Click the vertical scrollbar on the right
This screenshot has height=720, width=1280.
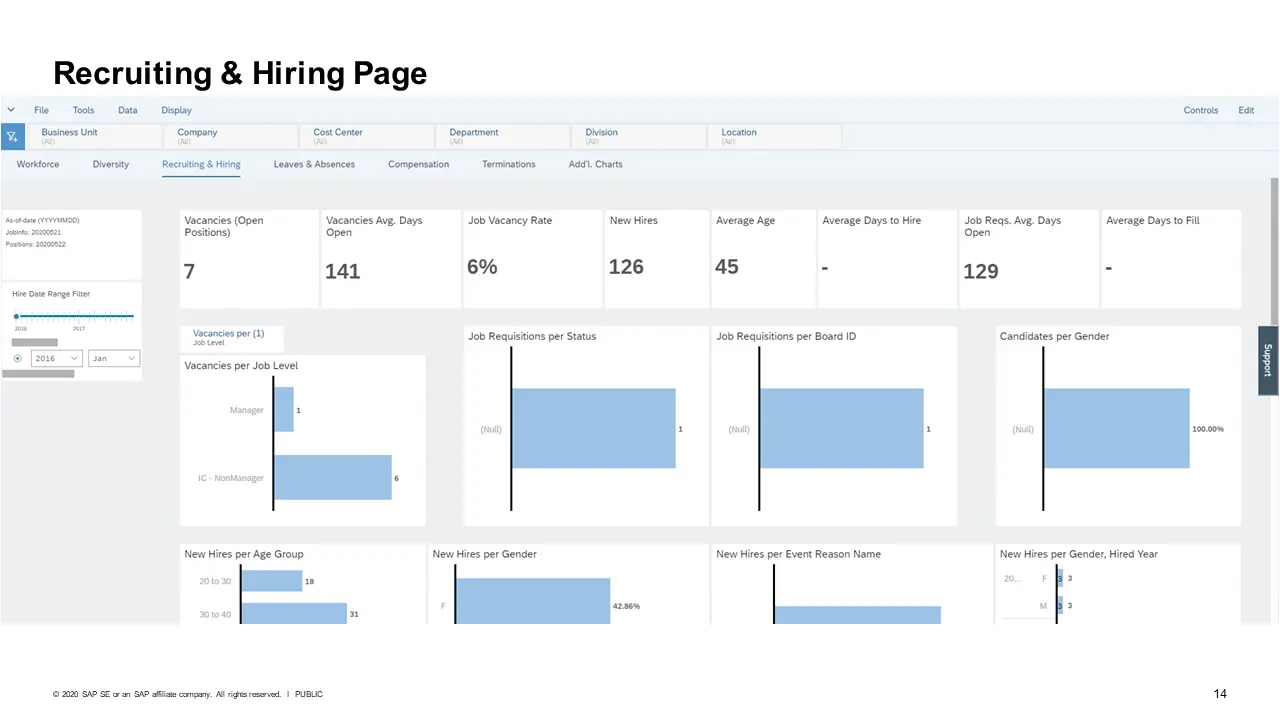tap(1273, 250)
